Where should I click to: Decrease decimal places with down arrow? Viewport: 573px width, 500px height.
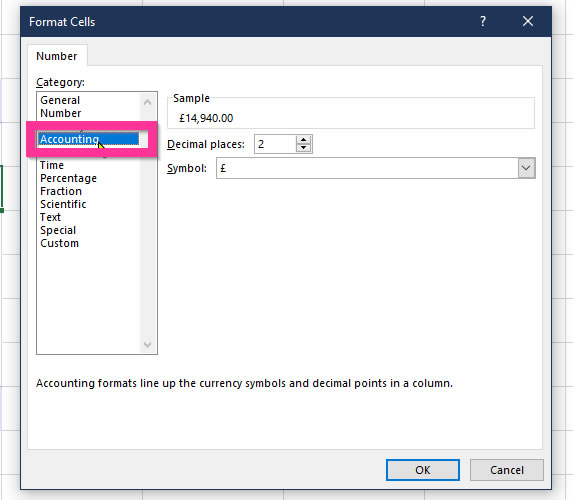pos(303,148)
